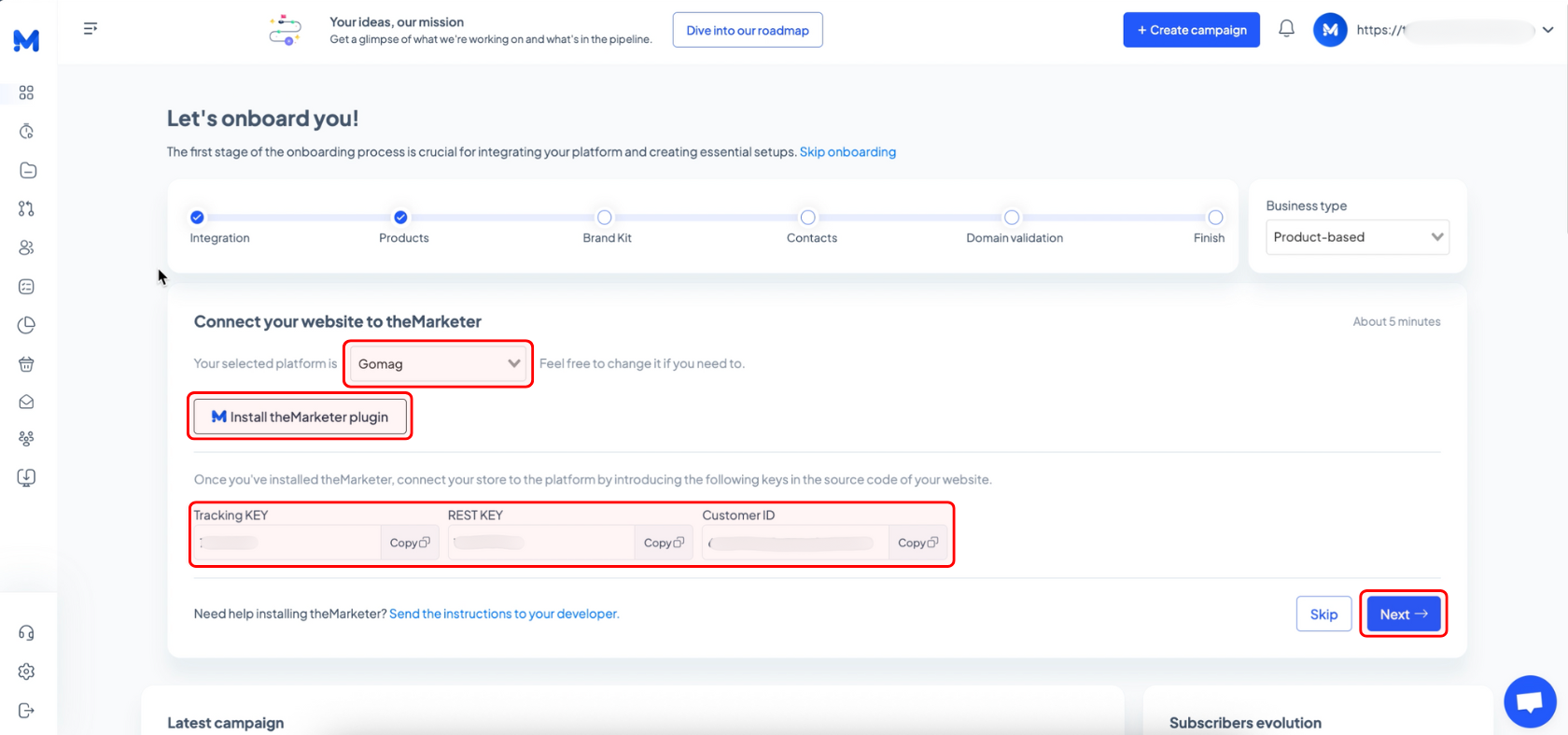Image resolution: width=1568 pixels, height=735 pixels.
Task: Open the chat support bubble
Action: (1530, 701)
